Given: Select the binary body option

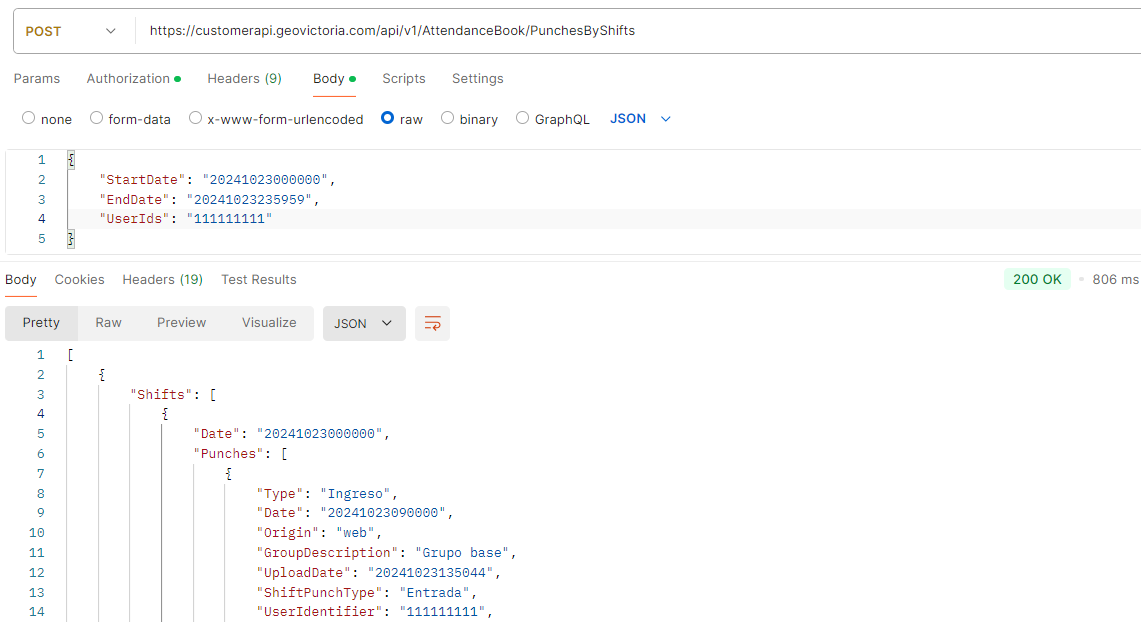Looking at the screenshot, I should tap(448, 118).
